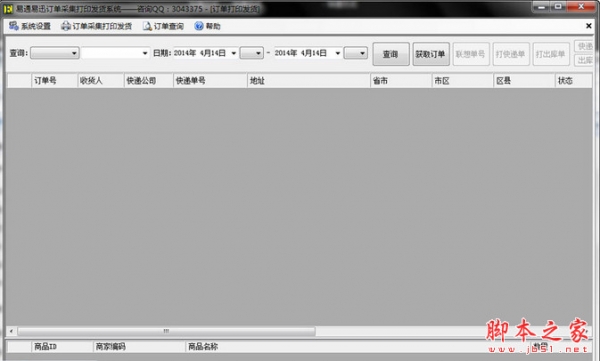Click the 联想单号 button
The image size is (600, 361).
tap(471, 54)
